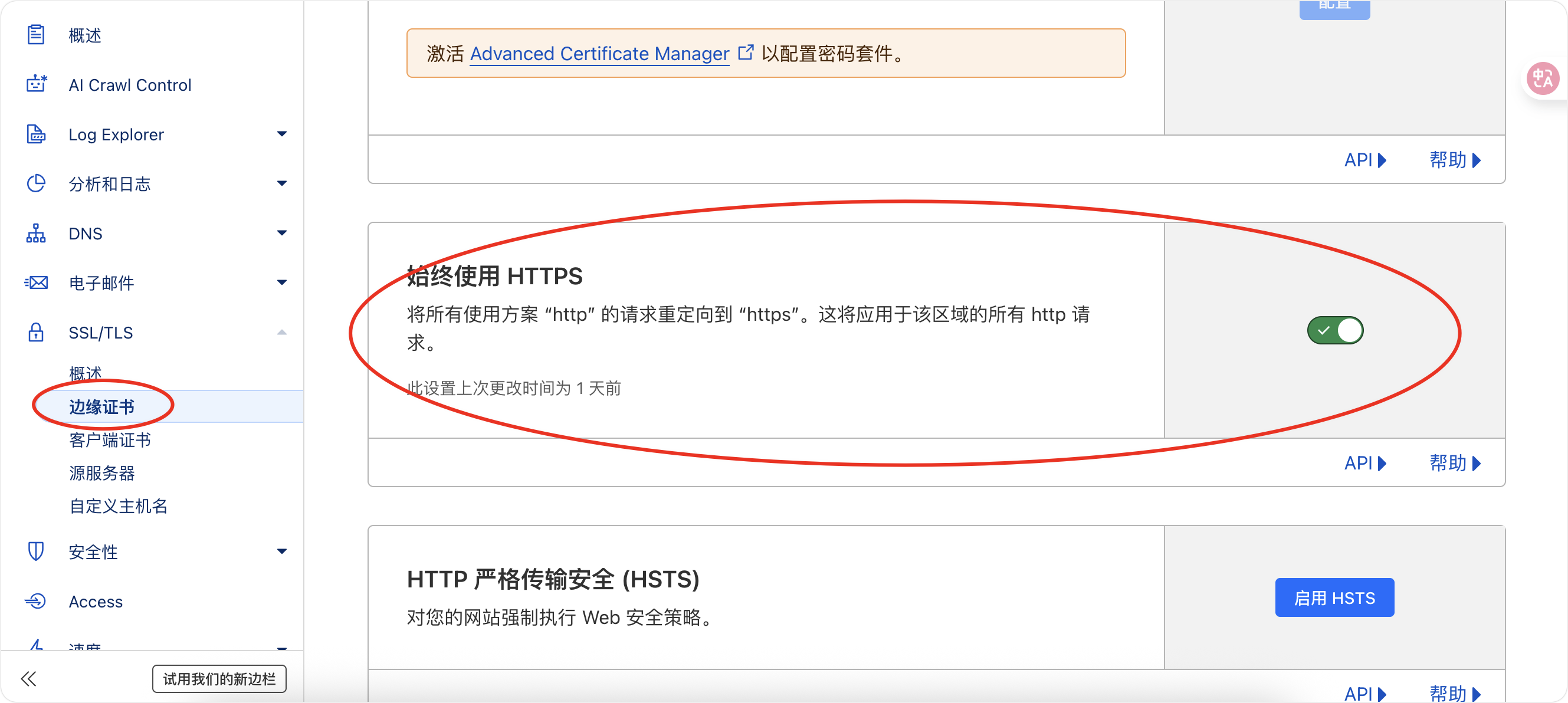
Task: Open the 概述 item at sidebar top
Action: pyautogui.click(x=84, y=35)
